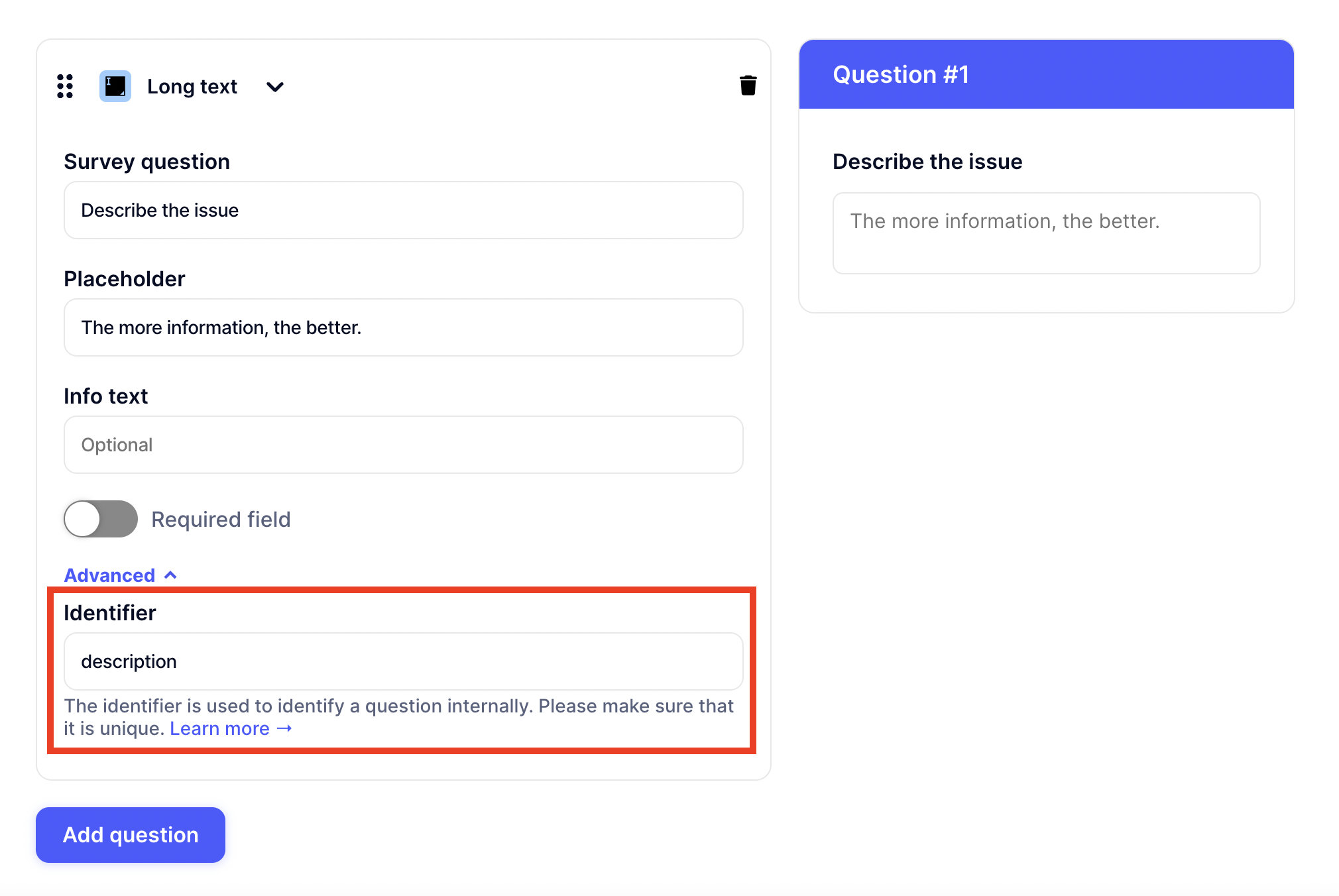Click the upward chevron next to Advanced
This screenshot has width=1339, height=896.
click(x=170, y=575)
